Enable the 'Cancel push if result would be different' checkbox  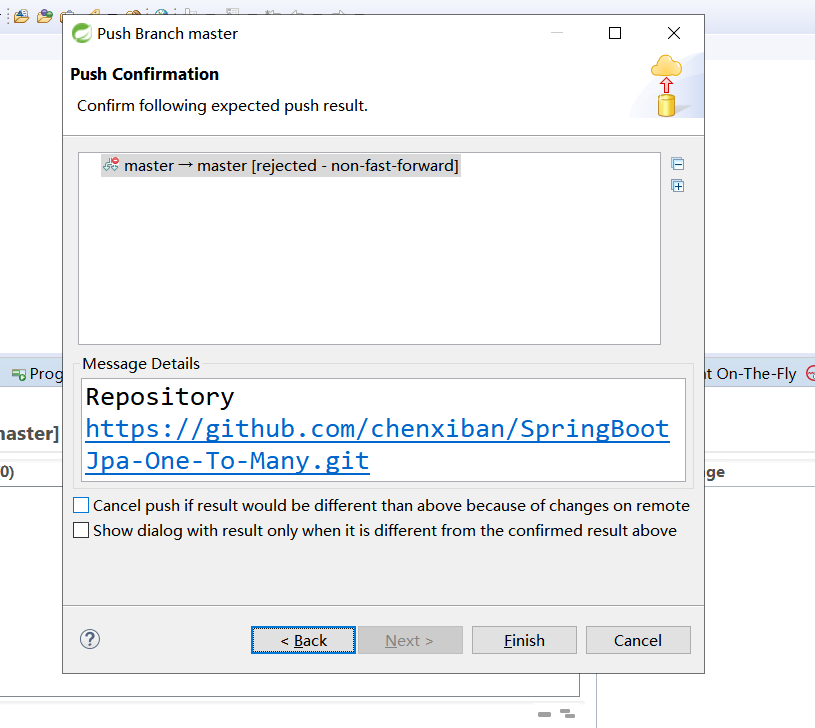[x=81, y=505]
